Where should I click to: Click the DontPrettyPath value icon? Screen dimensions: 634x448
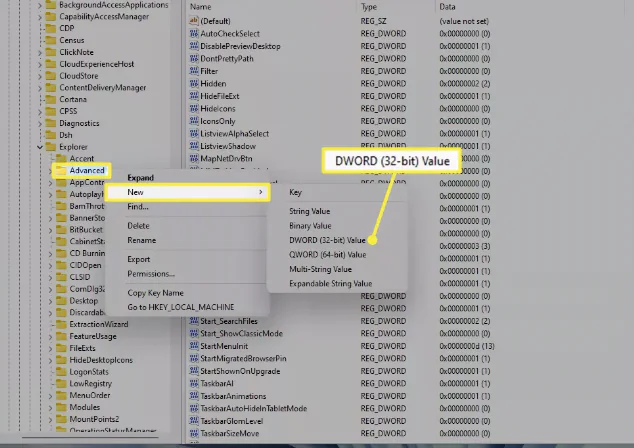[x=194, y=59]
